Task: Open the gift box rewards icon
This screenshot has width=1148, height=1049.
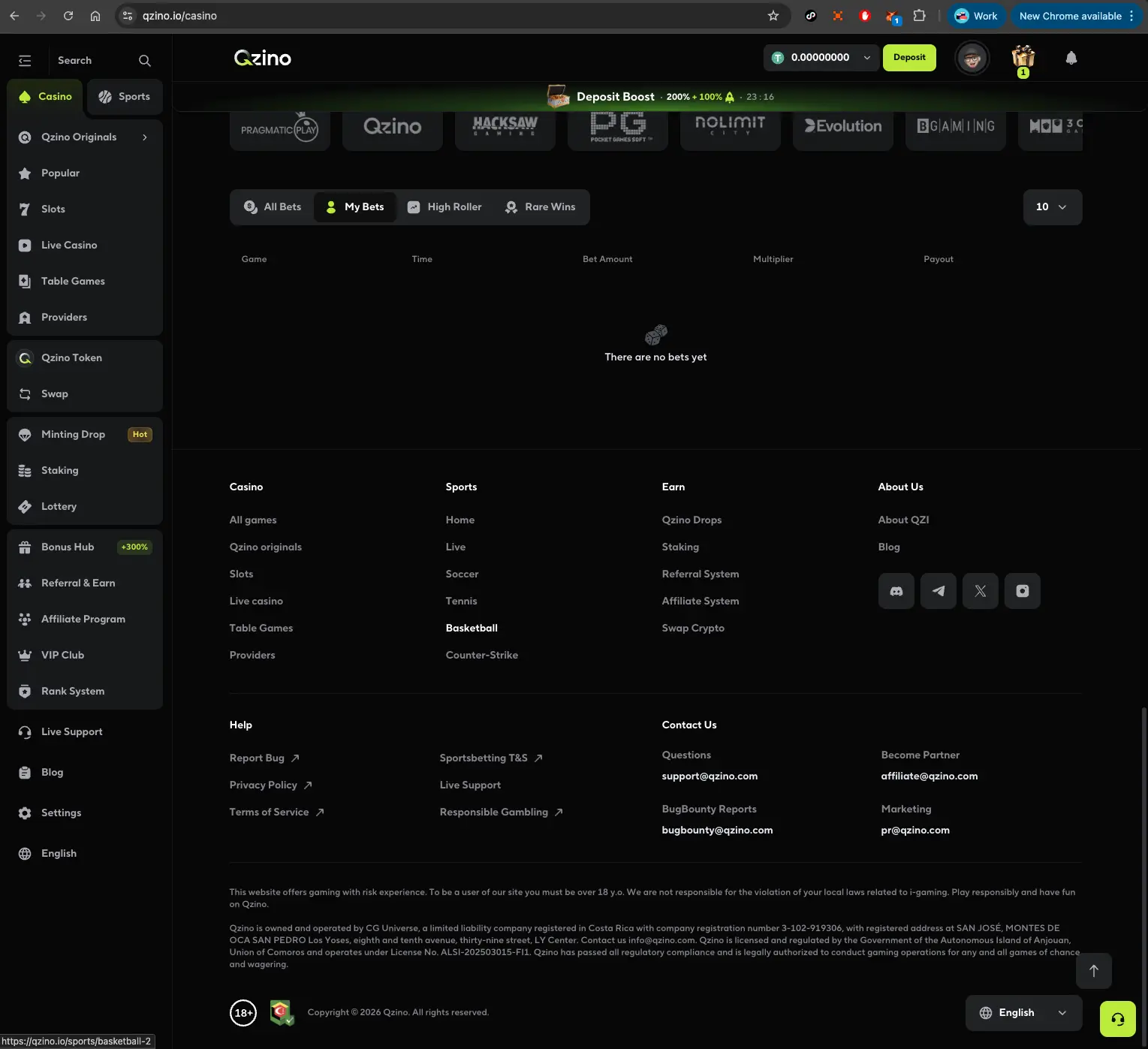Action: 1023,58
